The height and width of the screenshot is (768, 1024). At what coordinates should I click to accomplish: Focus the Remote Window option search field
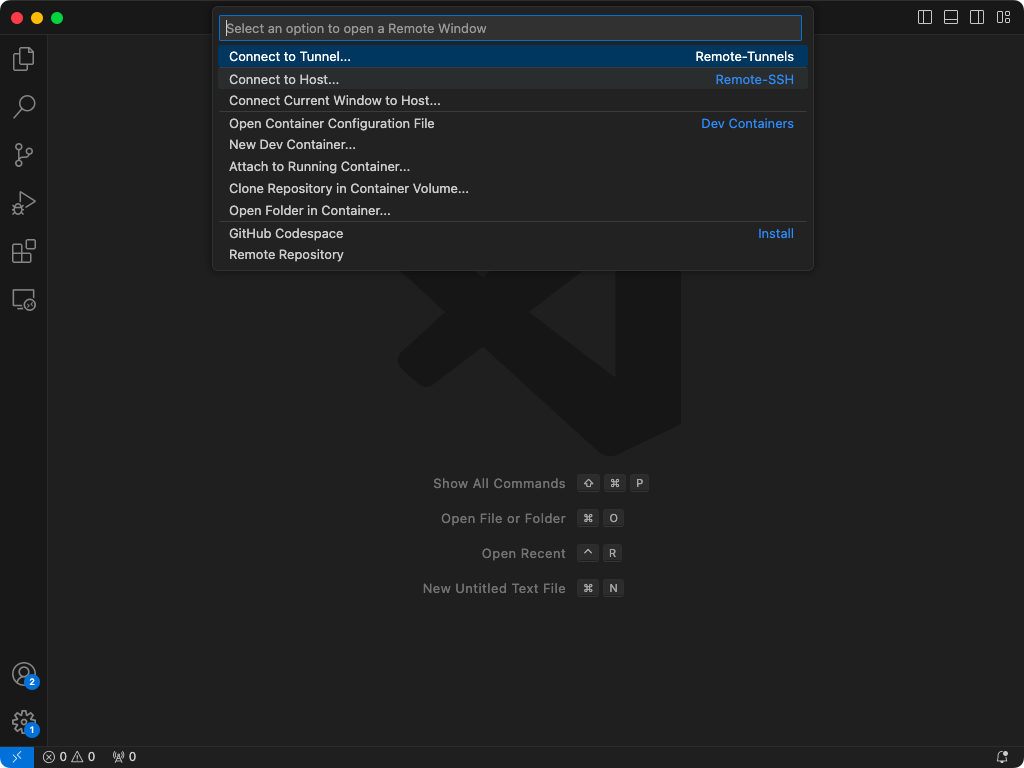point(510,28)
